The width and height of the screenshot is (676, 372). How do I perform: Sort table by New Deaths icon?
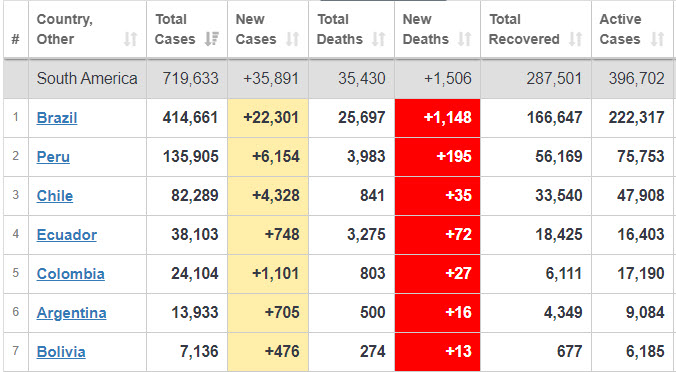pos(464,39)
